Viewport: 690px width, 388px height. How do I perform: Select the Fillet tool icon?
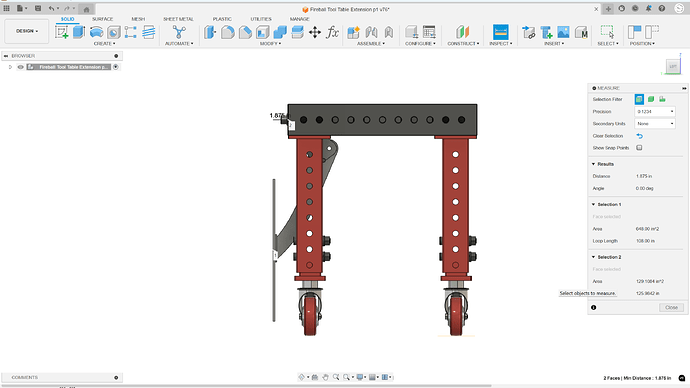228,32
